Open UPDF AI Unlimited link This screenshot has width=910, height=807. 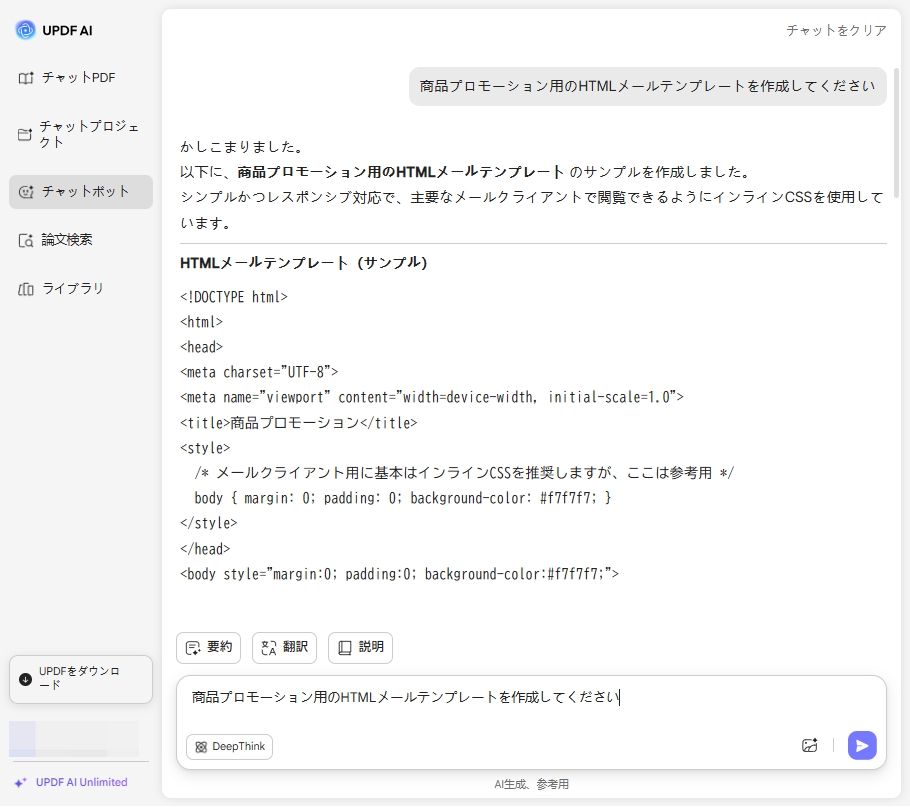(x=71, y=783)
